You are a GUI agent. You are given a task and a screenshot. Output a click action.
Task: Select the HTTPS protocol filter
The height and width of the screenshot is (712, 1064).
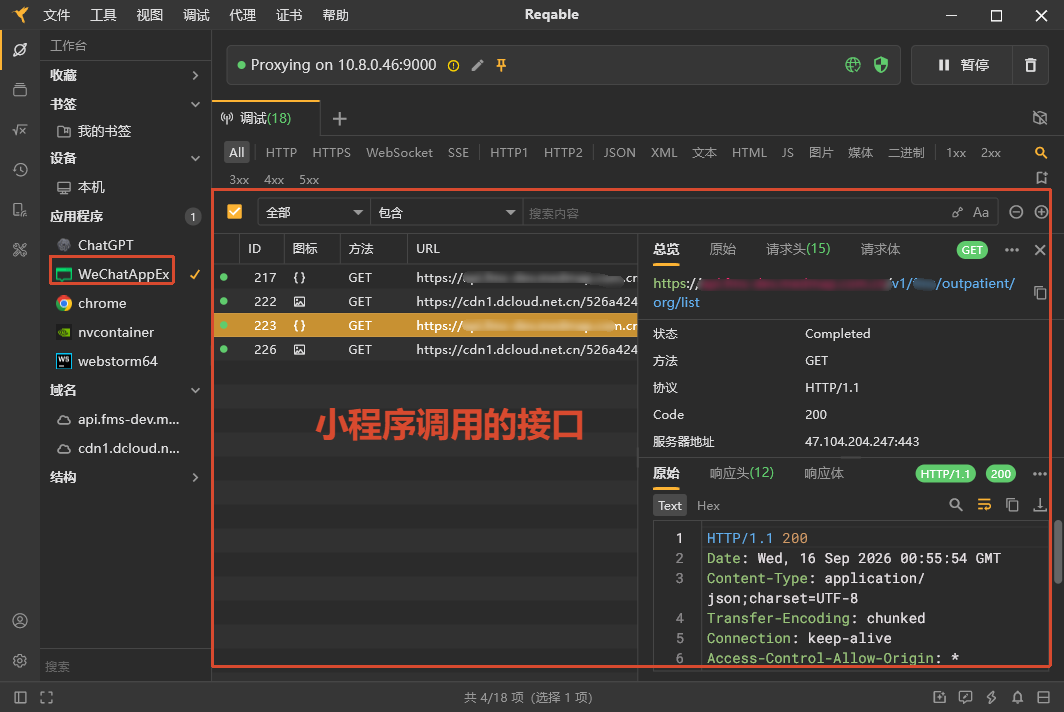(331, 153)
